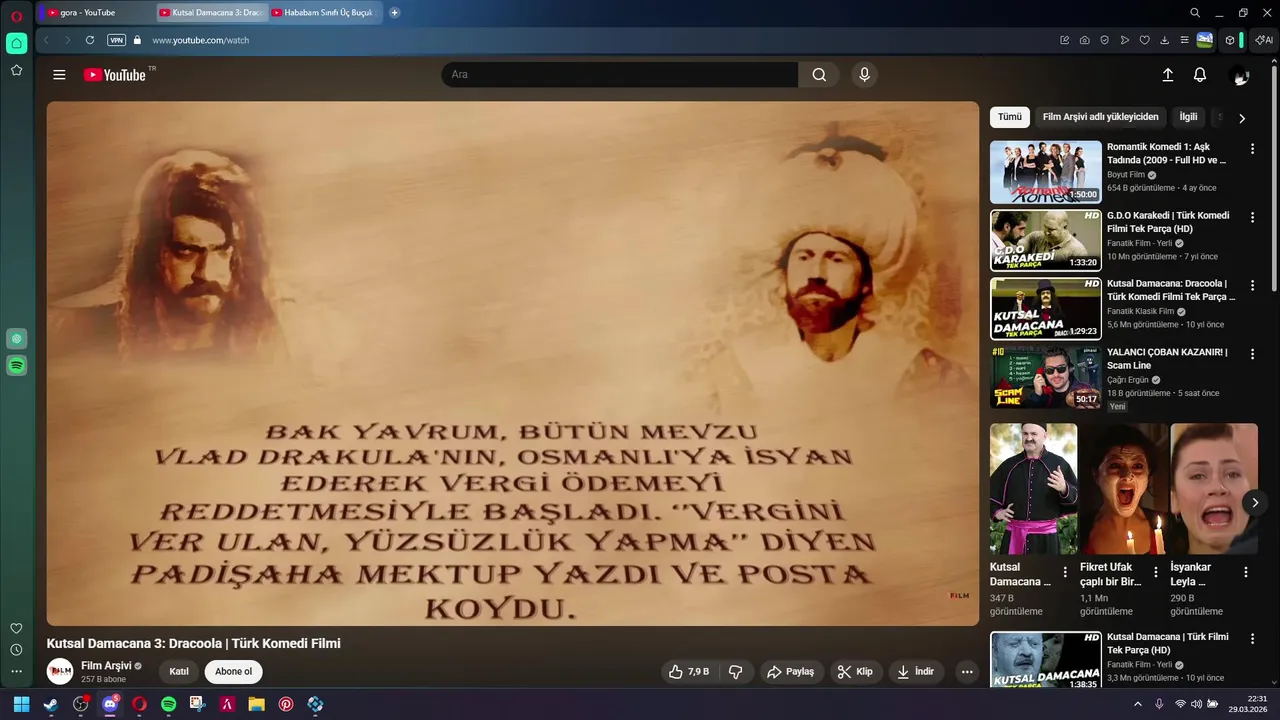The height and width of the screenshot is (720, 1280).
Task: Select the Tümü filter chip
Action: tap(1010, 117)
